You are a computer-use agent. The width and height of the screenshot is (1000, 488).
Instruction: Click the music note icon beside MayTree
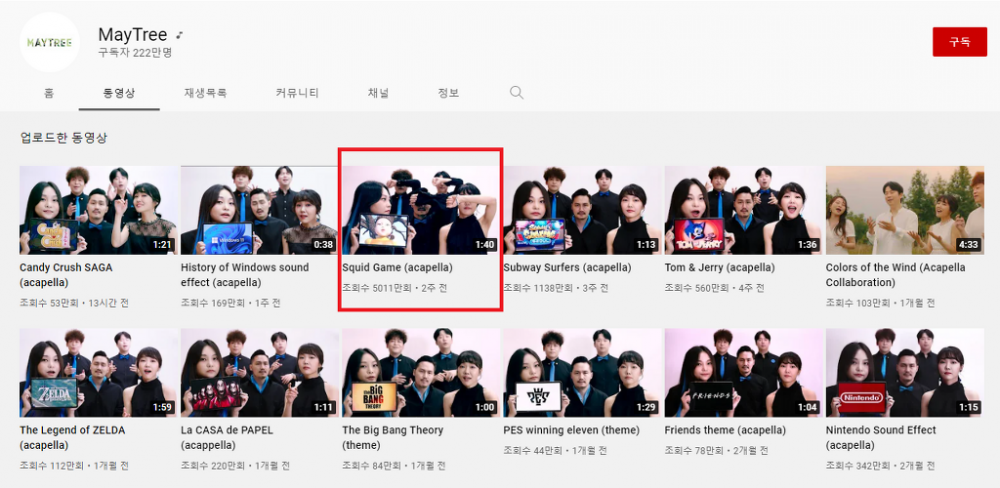click(180, 36)
